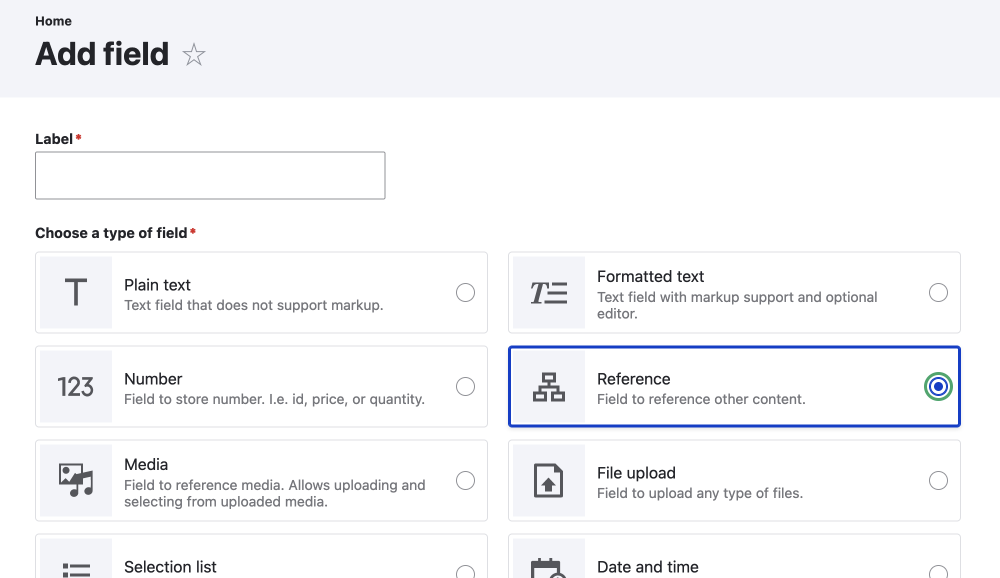Screen dimensions: 1000x578
Task: Click the 'Add field' page heading
Action: coord(102,54)
